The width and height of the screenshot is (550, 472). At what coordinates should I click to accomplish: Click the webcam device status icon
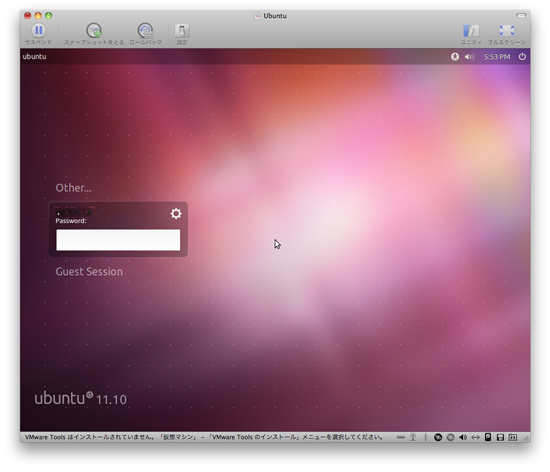(413, 437)
